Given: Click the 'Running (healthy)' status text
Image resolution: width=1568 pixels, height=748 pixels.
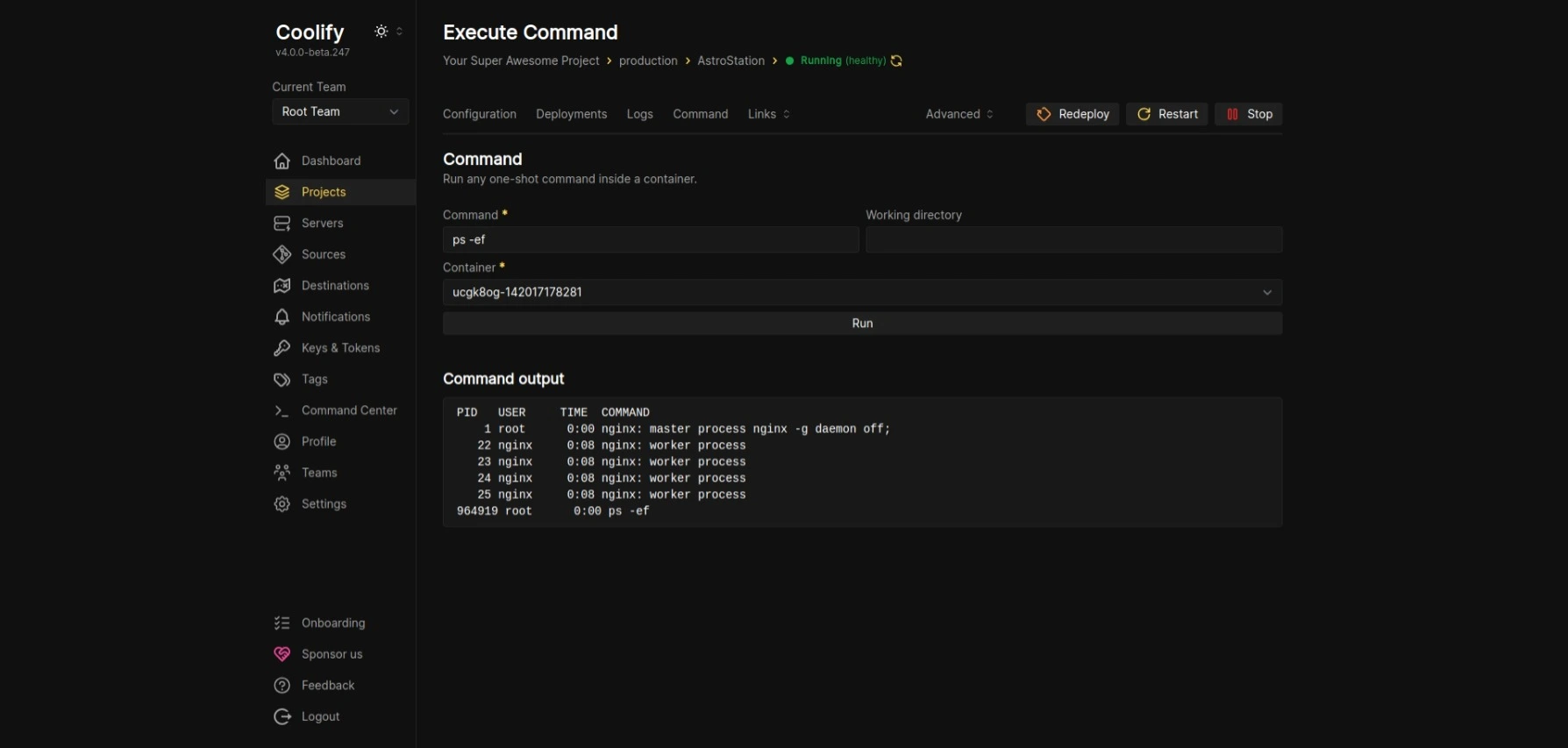Looking at the screenshot, I should click(843, 61).
